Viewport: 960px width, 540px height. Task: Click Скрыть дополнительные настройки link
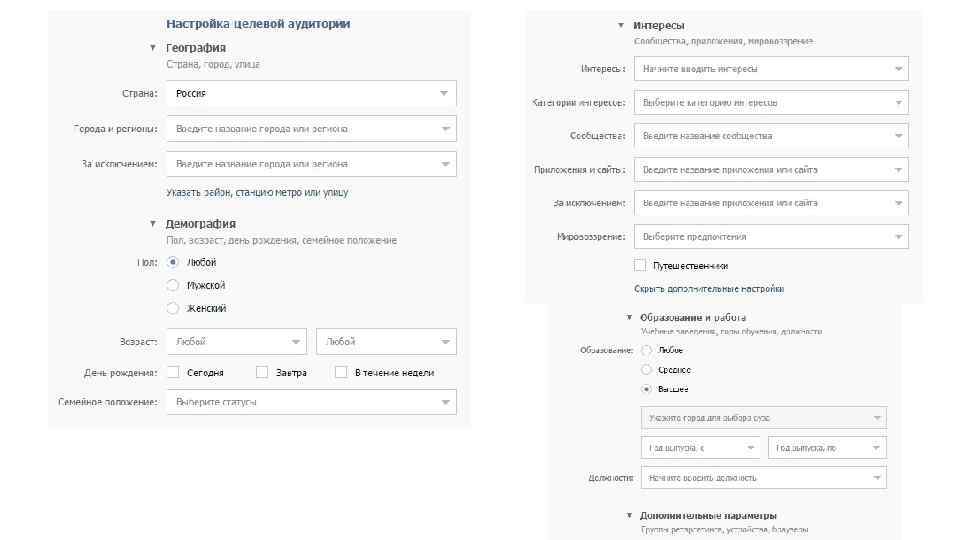tap(709, 289)
